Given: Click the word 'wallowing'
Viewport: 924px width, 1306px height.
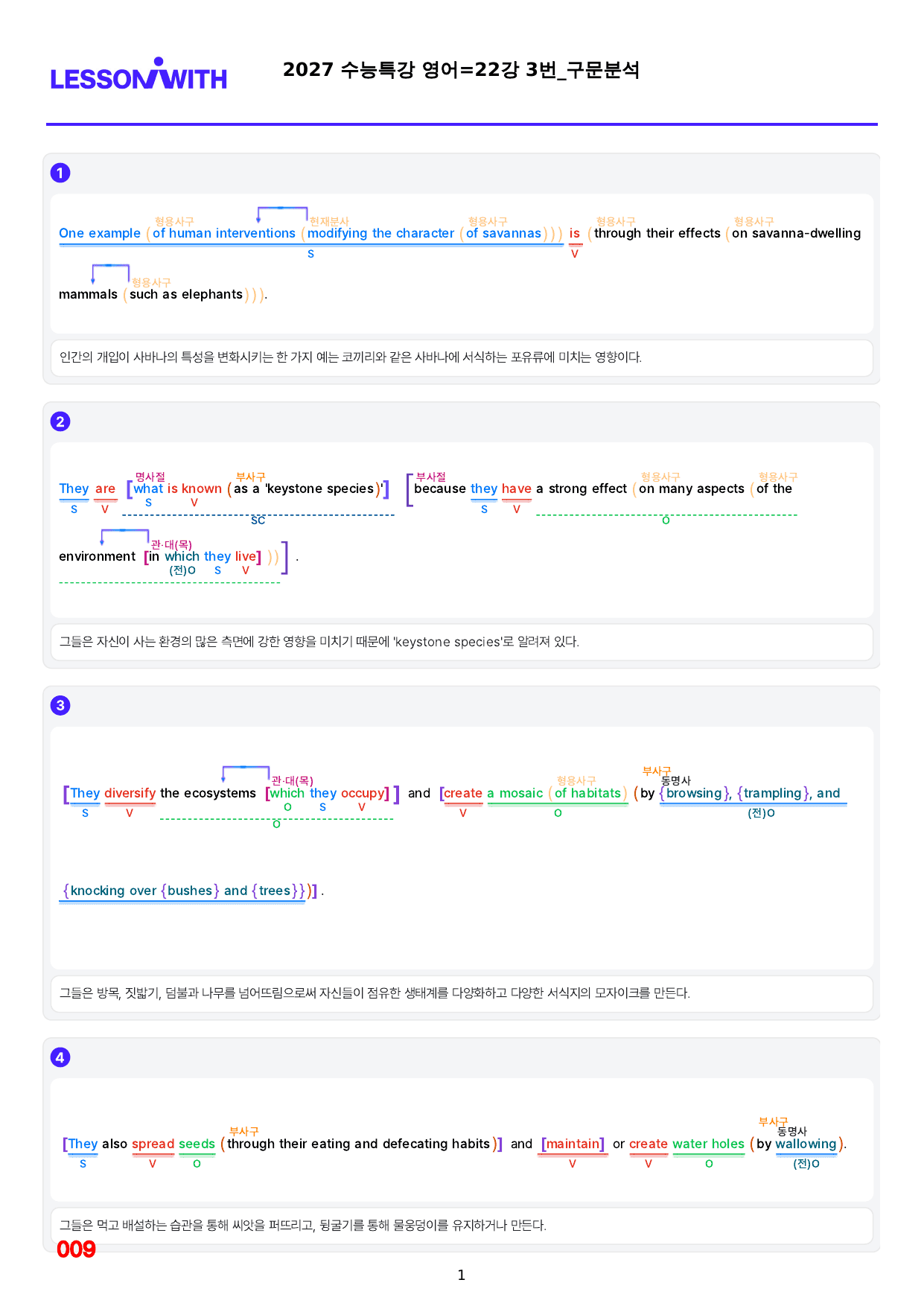Looking at the screenshot, I should click(806, 1144).
